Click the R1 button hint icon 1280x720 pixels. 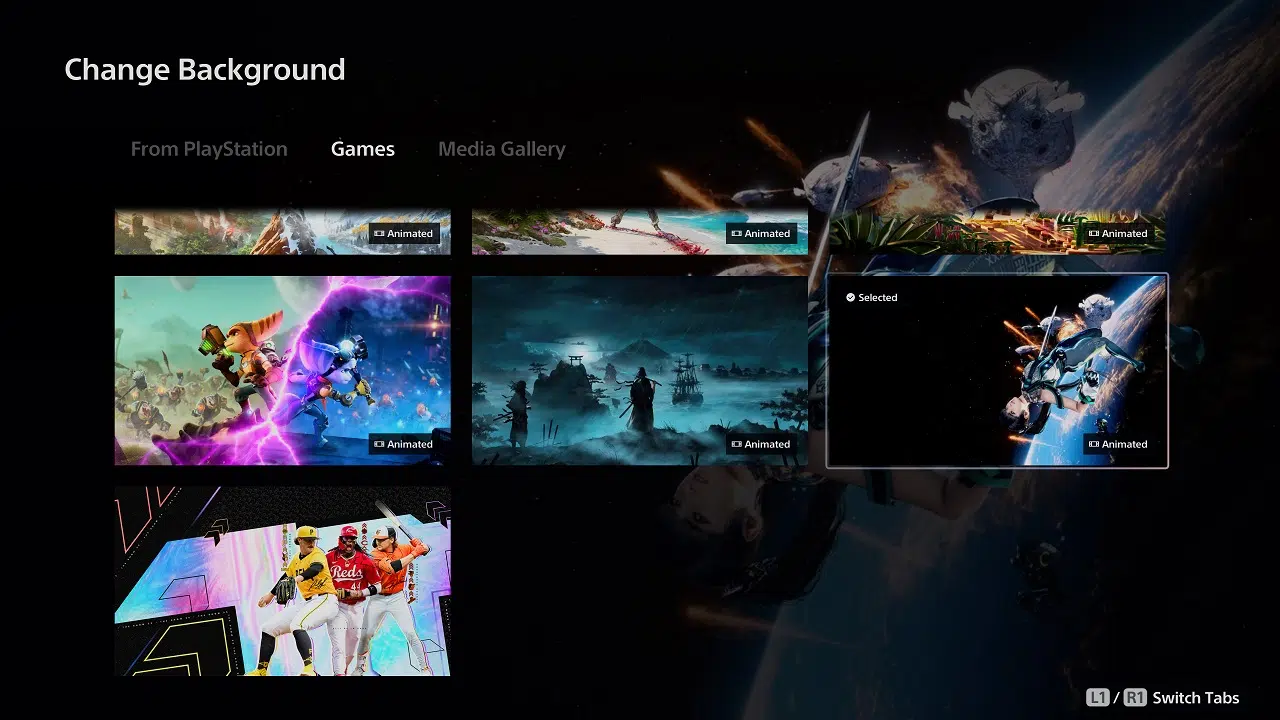click(x=1135, y=698)
